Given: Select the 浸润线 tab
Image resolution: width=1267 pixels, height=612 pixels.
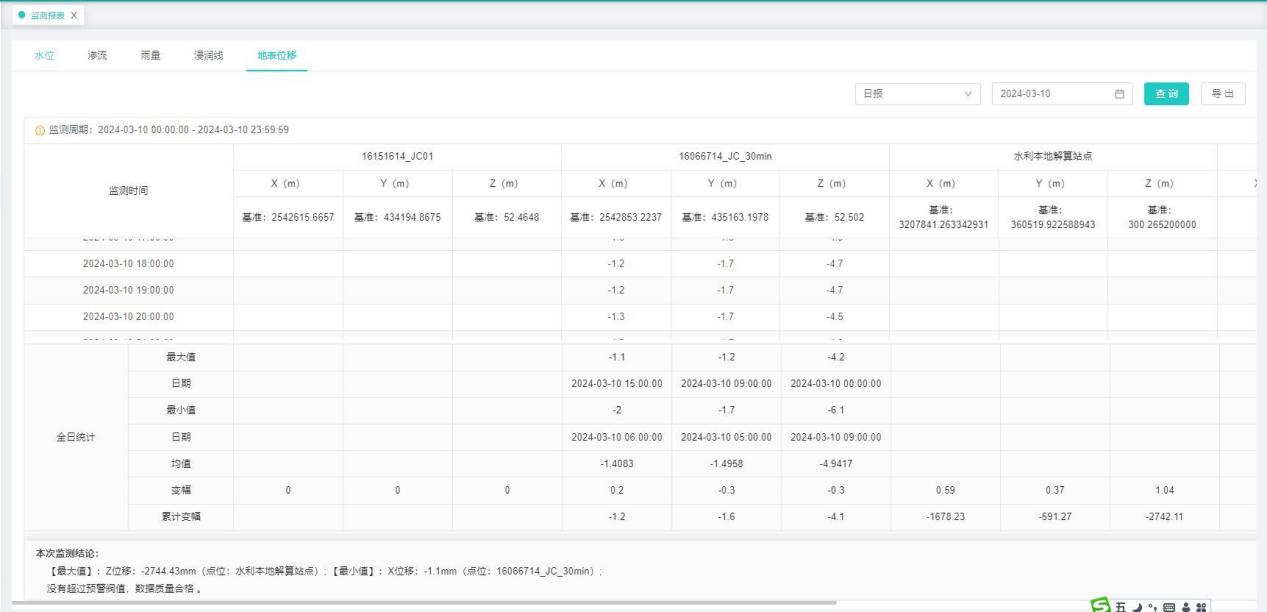Looking at the screenshot, I should coord(208,56).
